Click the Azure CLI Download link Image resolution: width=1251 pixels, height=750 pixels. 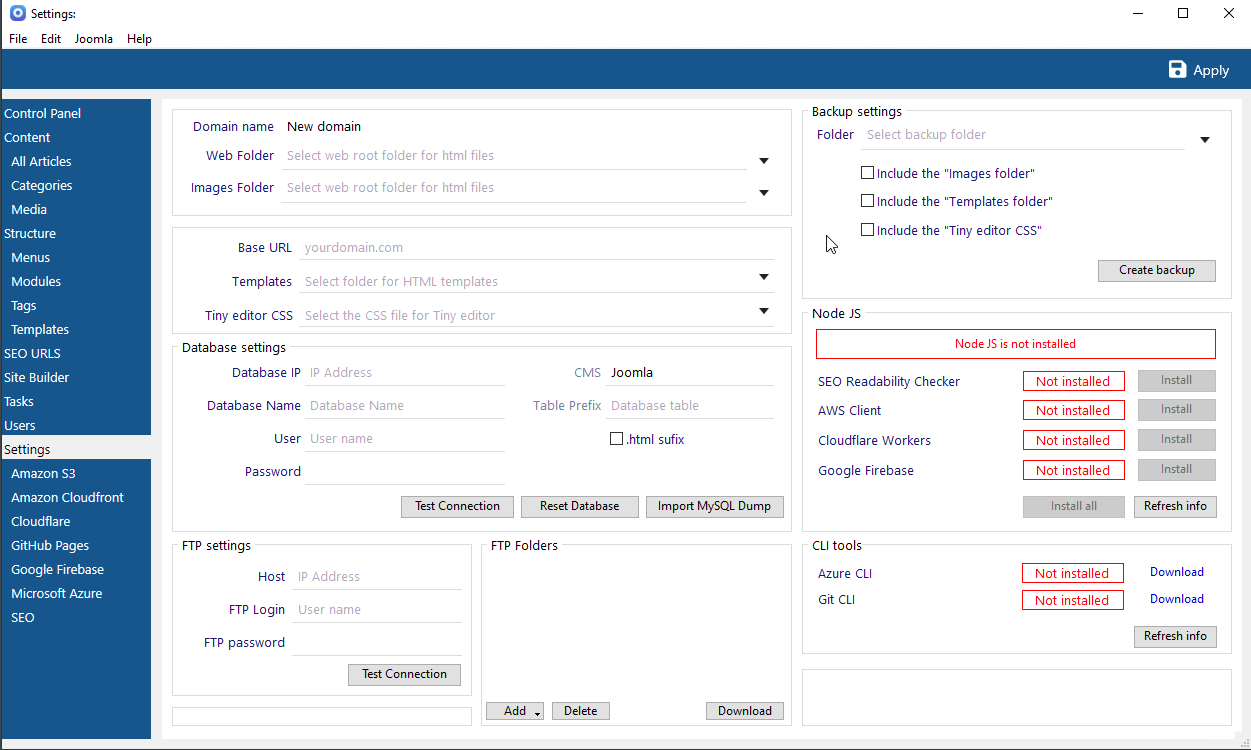[x=1176, y=572]
